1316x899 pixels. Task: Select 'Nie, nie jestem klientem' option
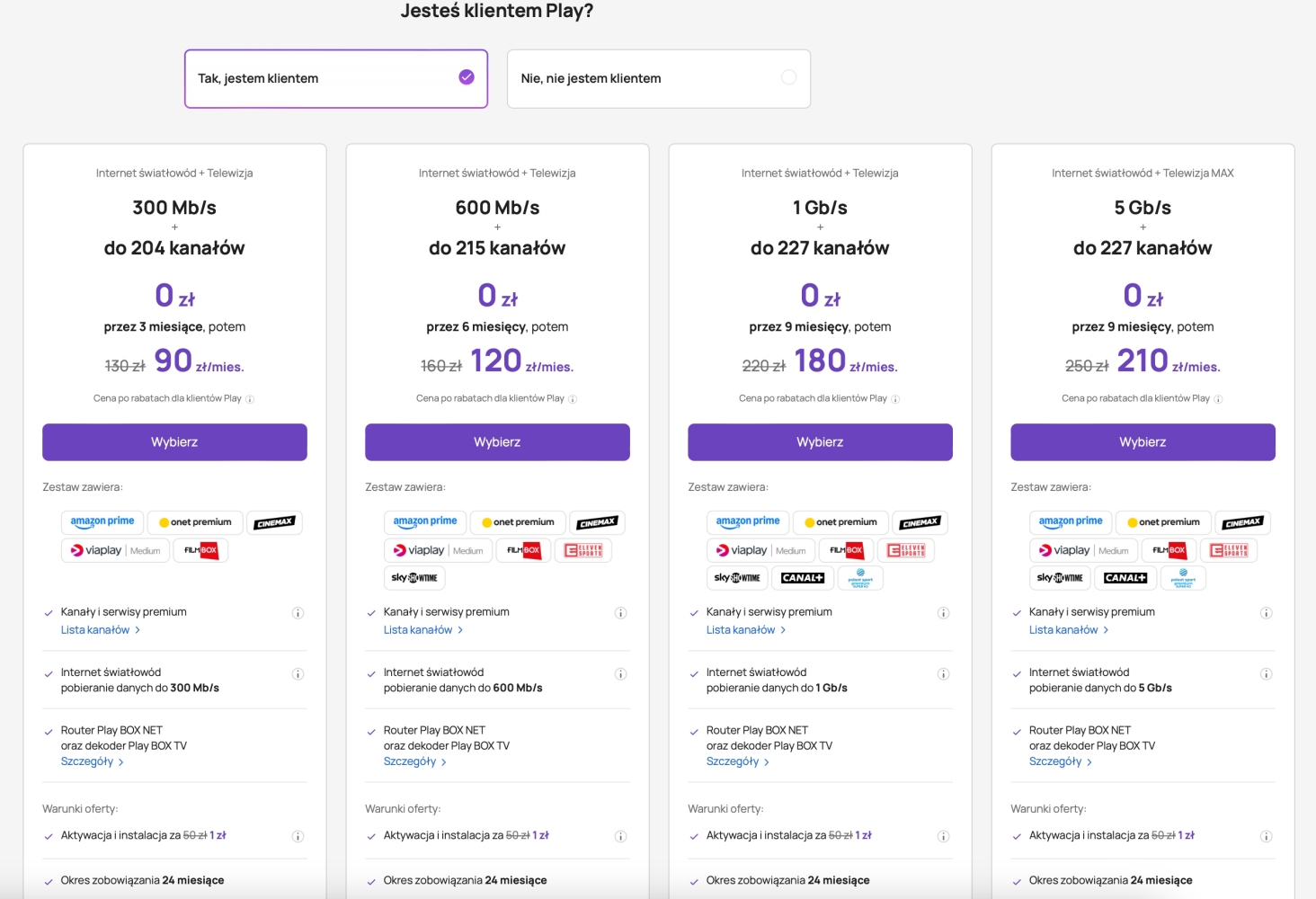coord(659,79)
